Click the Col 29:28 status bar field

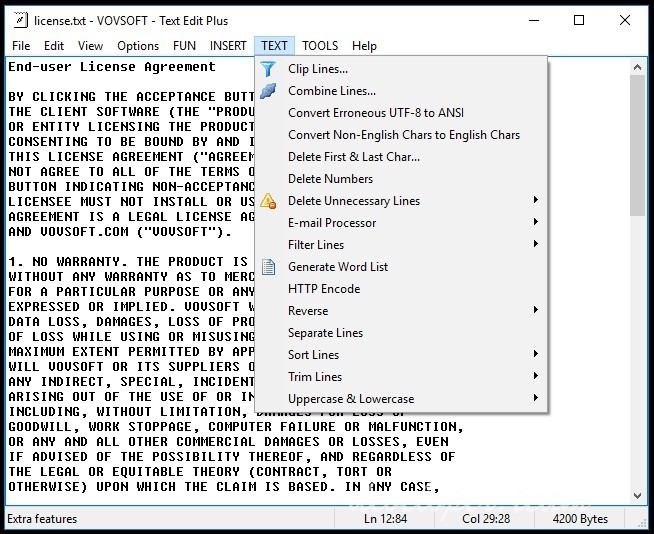486,519
